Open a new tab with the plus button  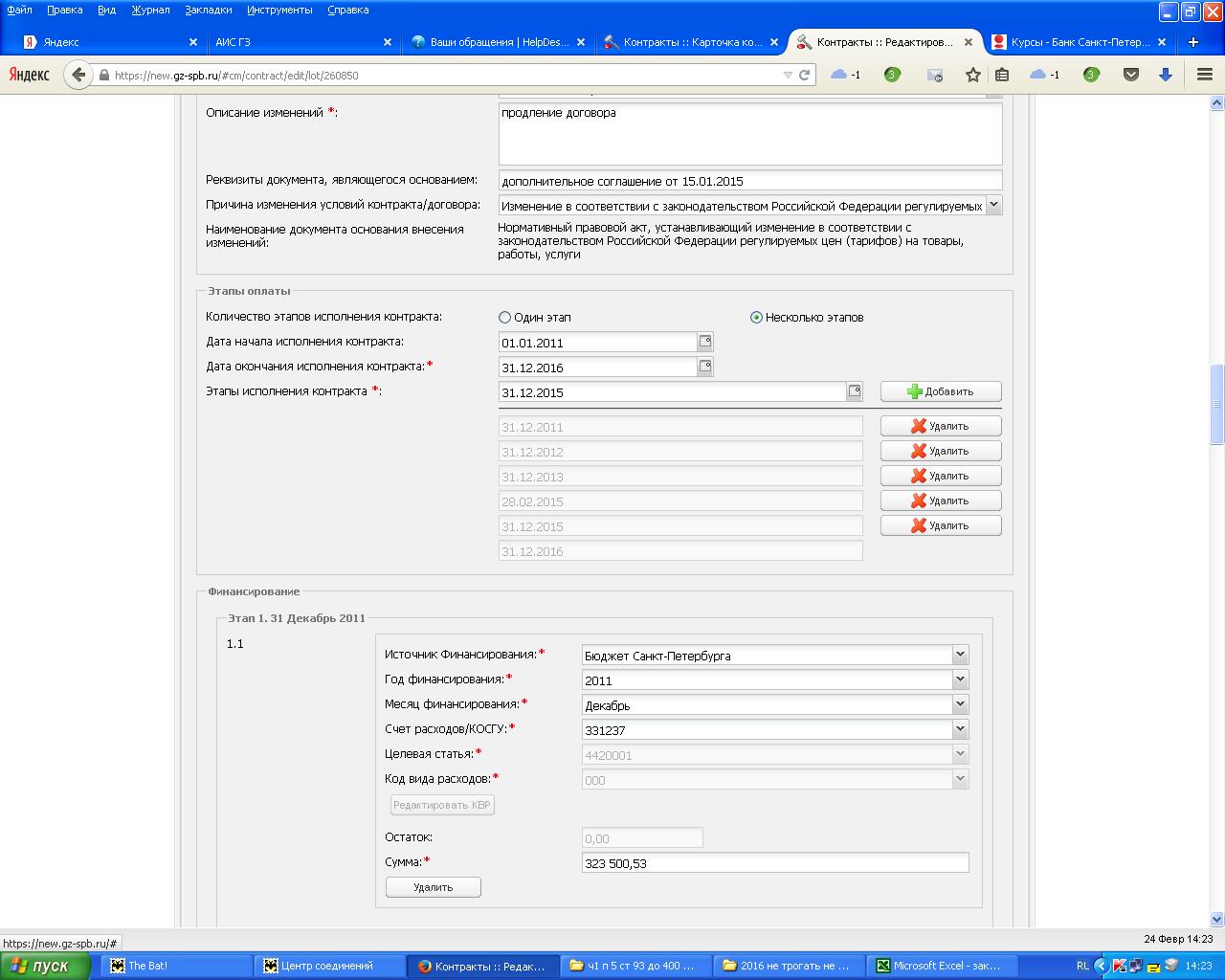tap(1193, 42)
